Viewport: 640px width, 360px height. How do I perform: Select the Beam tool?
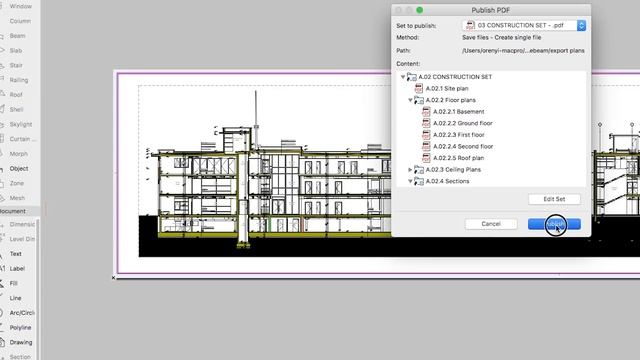tap(17, 36)
